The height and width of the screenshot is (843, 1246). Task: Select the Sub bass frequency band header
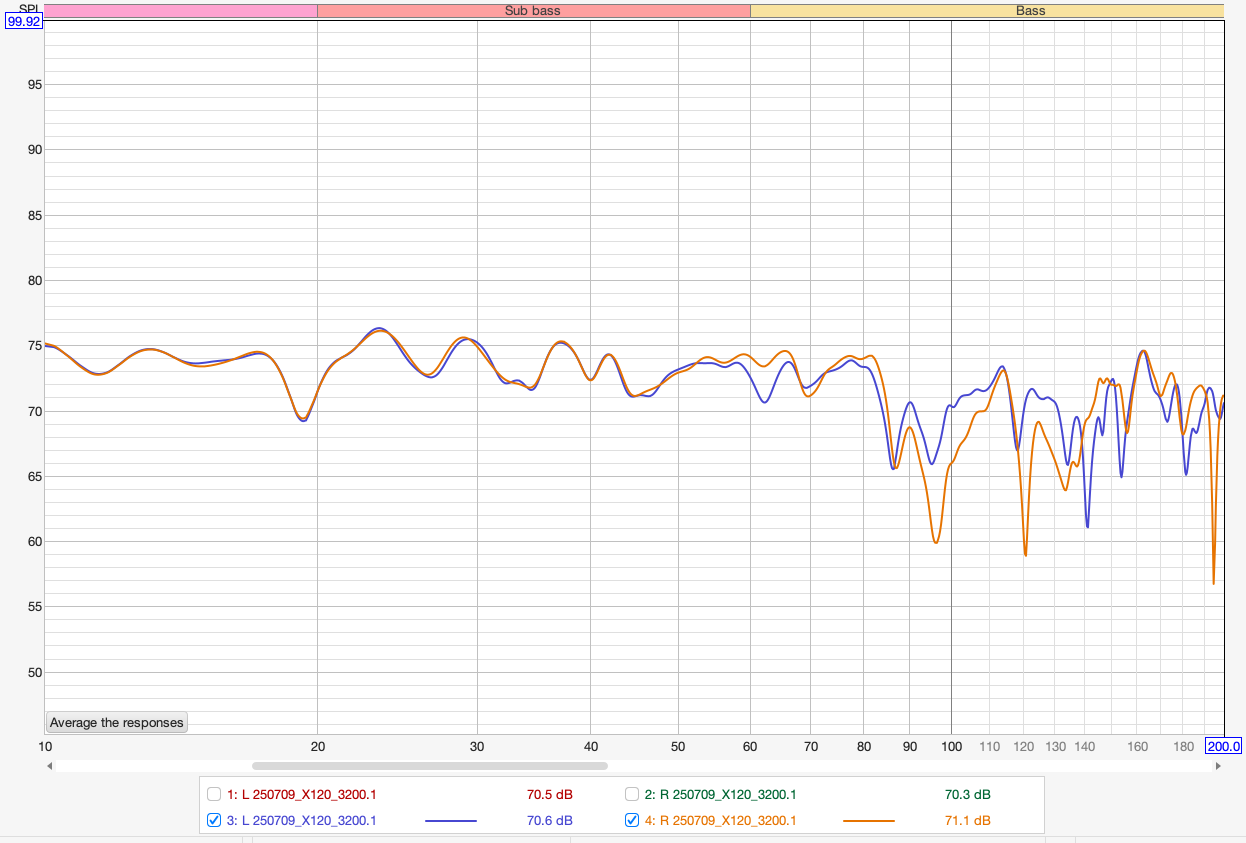(x=533, y=11)
